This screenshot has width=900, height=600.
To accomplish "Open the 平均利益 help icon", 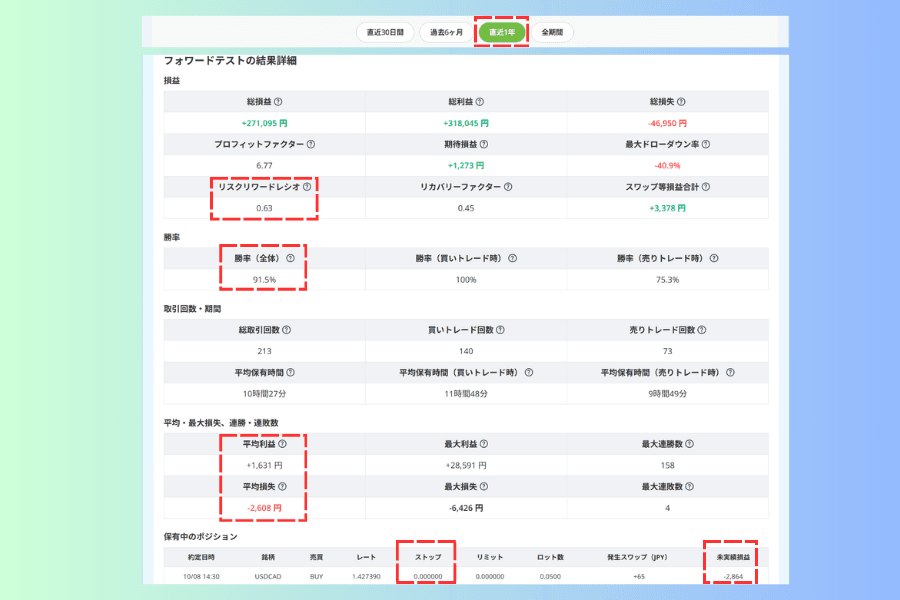I will (282, 444).
